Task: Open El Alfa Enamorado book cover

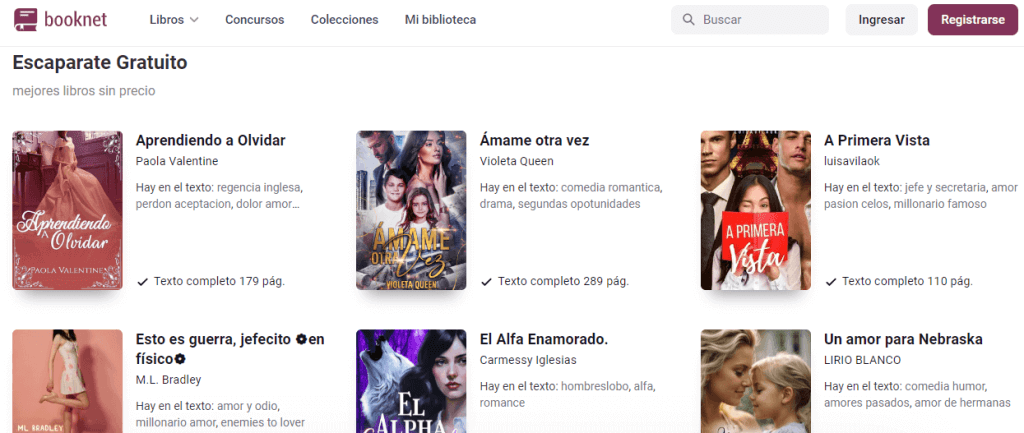Action: click(411, 381)
